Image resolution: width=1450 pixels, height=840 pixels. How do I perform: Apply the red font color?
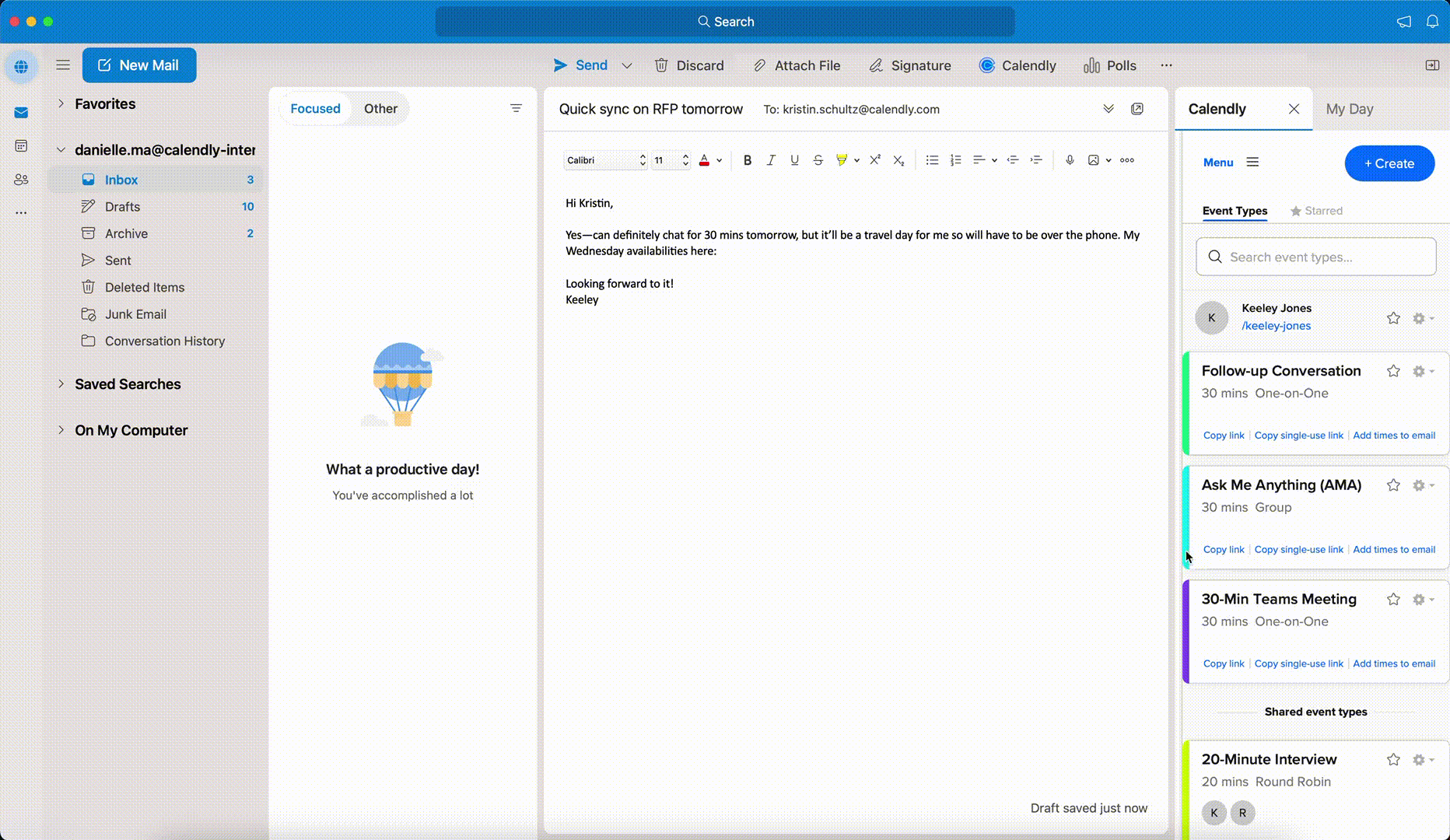704,160
